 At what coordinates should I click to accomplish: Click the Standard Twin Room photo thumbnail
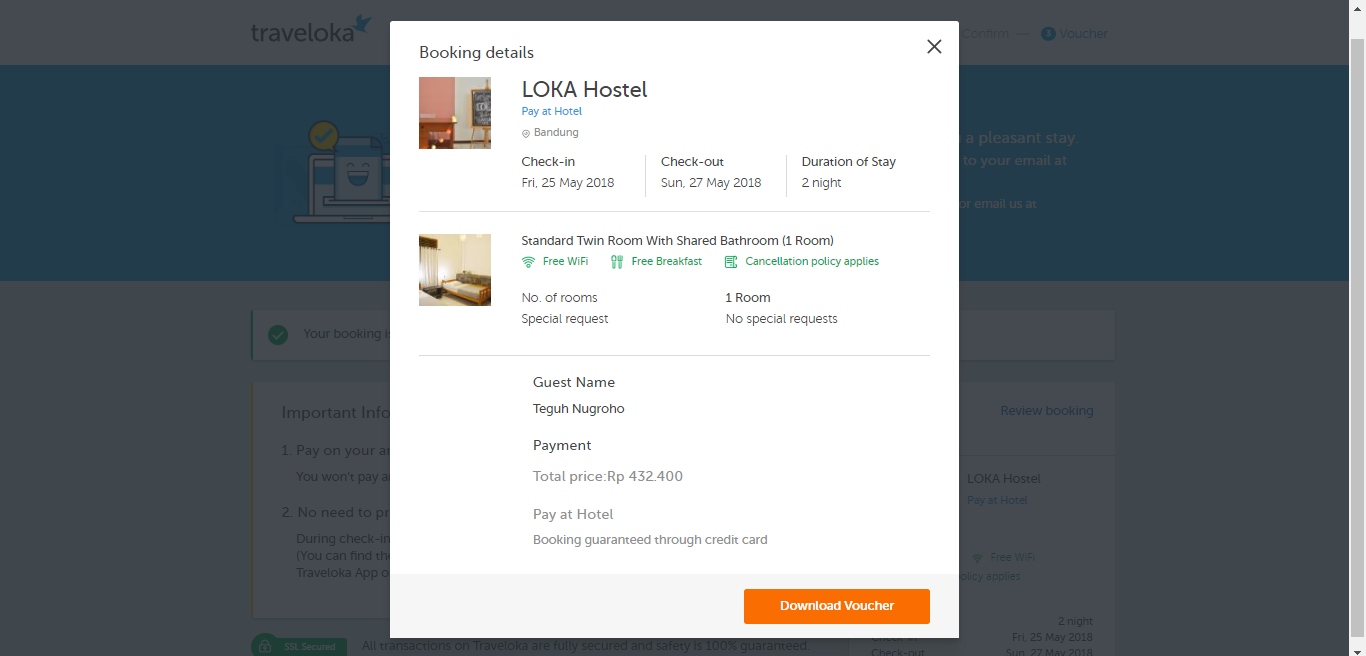point(455,270)
